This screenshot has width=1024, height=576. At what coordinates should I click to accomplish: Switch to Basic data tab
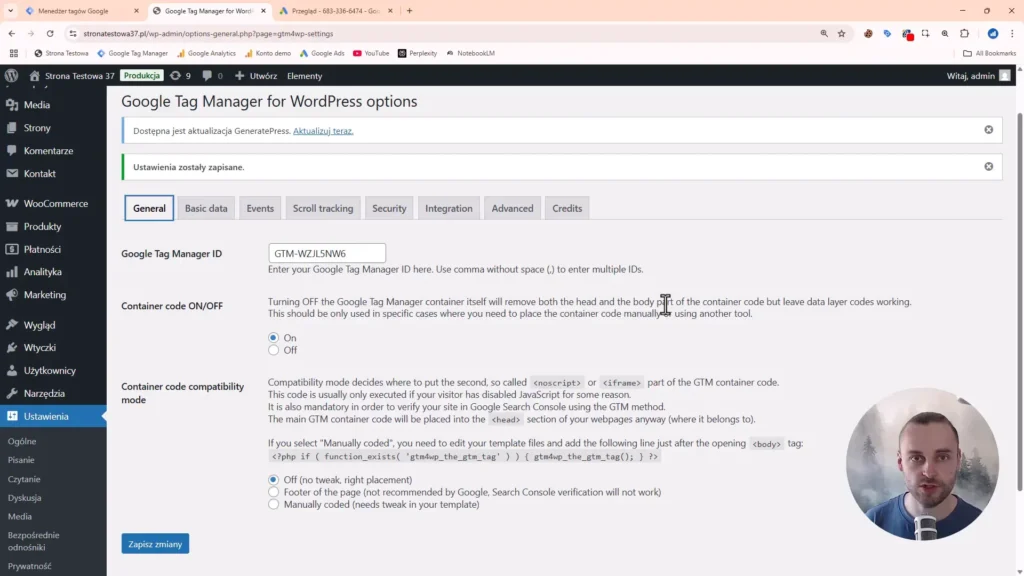206,208
